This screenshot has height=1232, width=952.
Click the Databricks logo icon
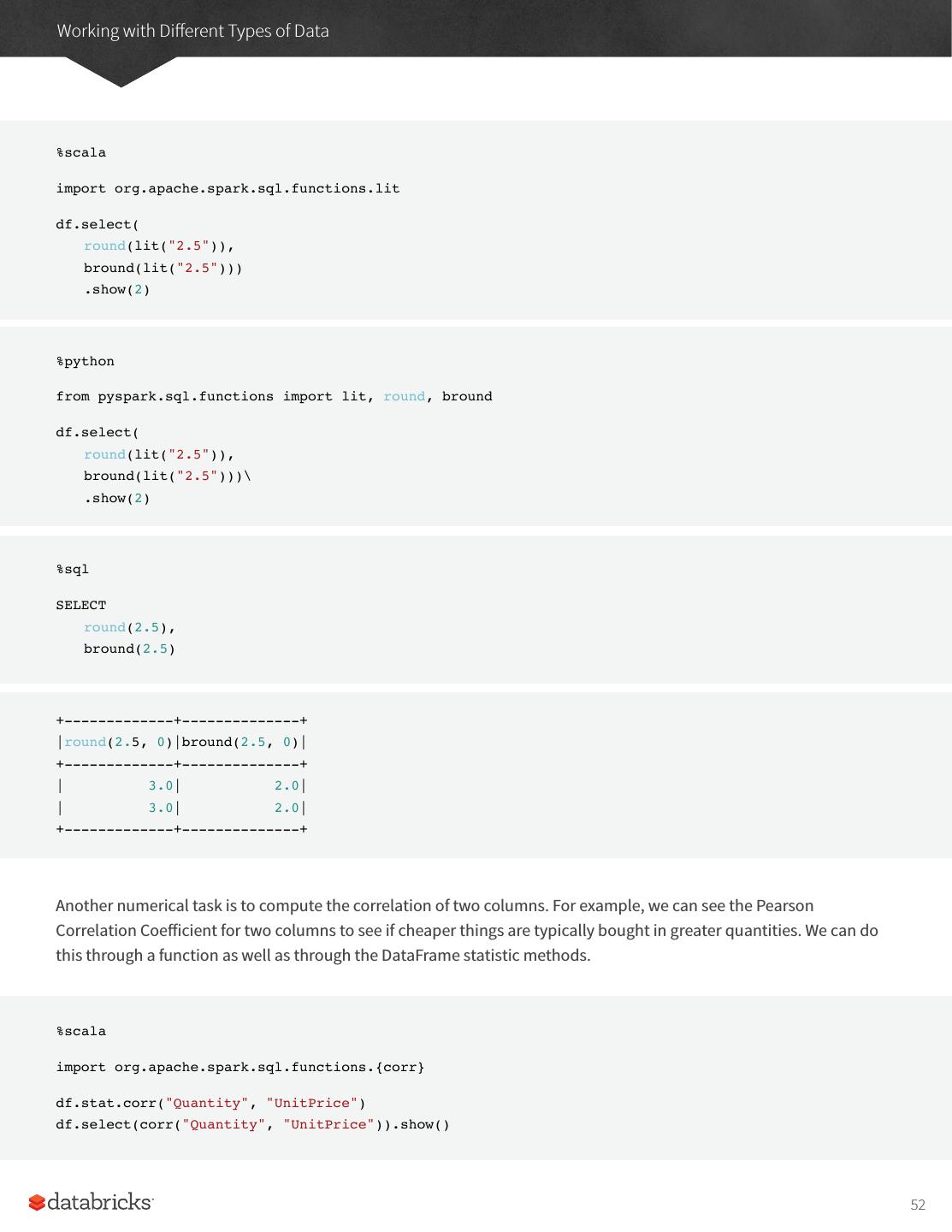[37, 1203]
